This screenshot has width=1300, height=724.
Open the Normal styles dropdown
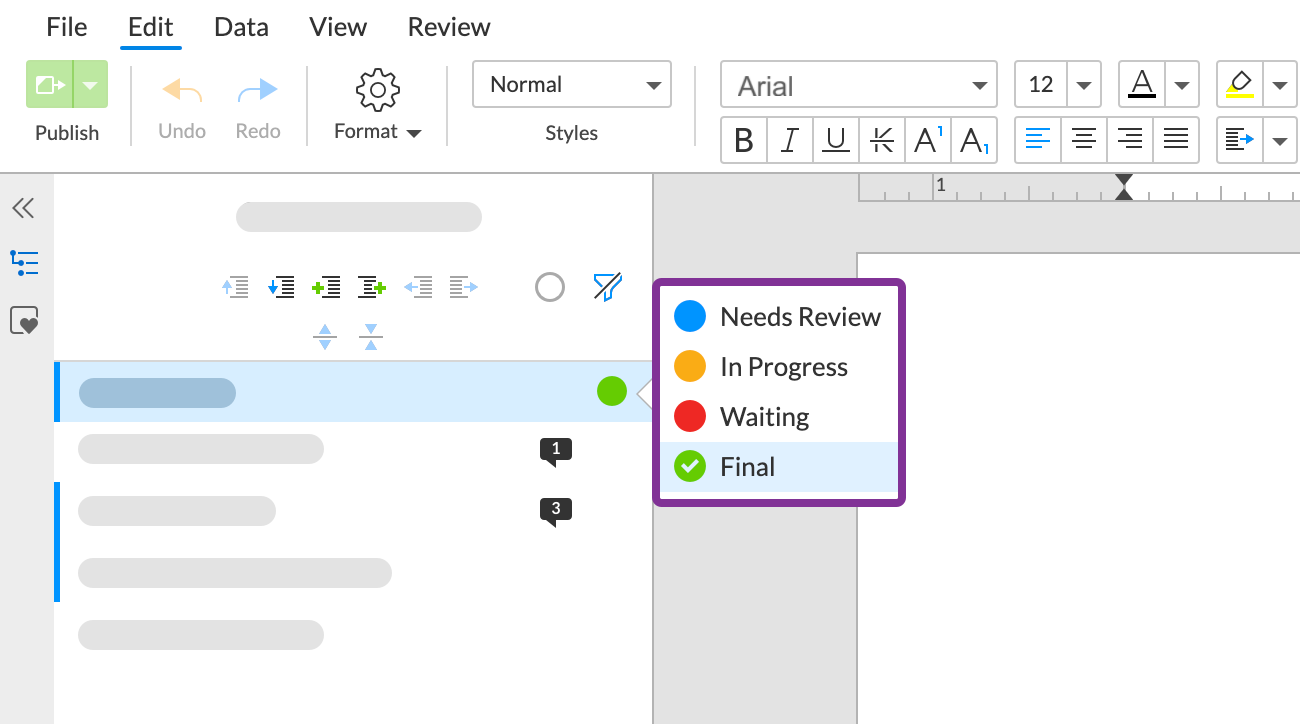tap(571, 85)
